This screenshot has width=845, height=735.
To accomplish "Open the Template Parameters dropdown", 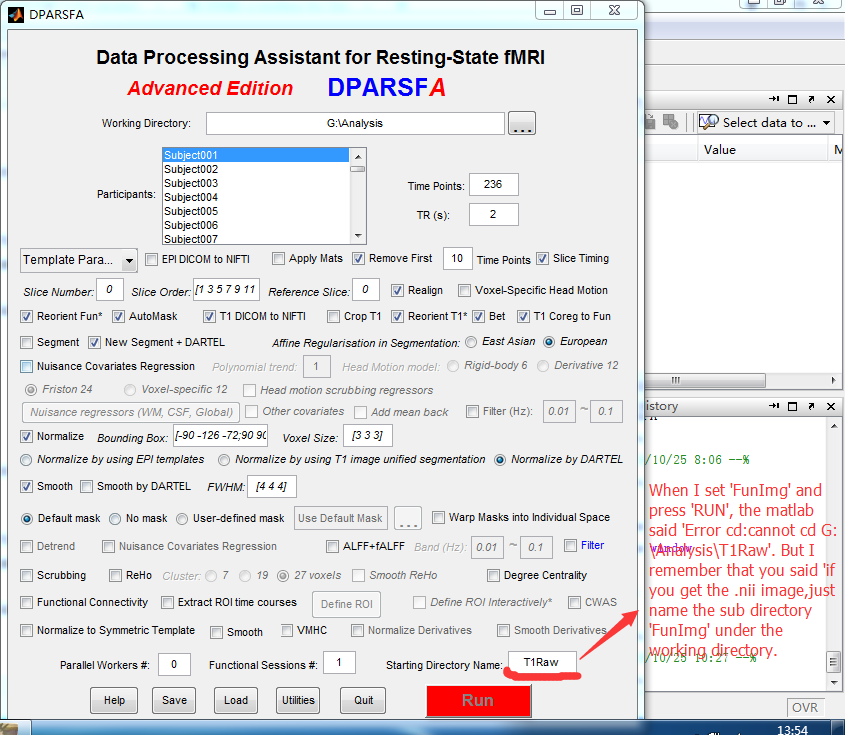I will click(x=79, y=260).
